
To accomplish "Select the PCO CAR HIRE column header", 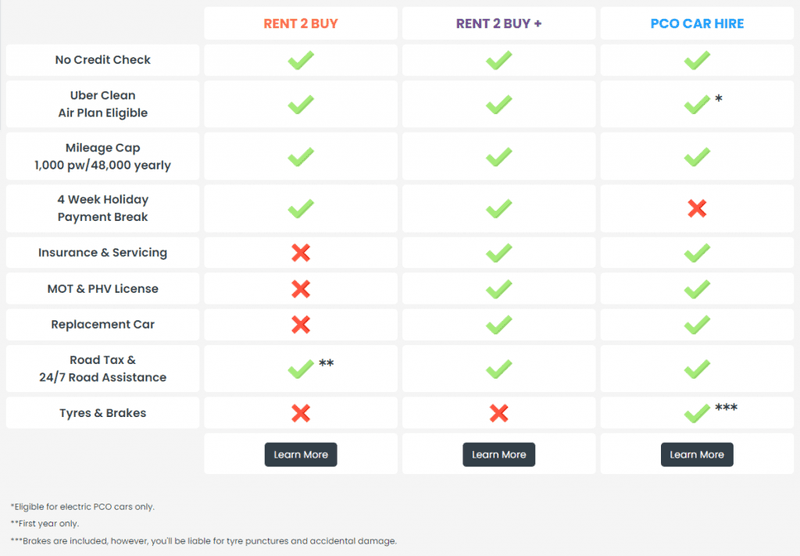I will click(x=697, y=23).
